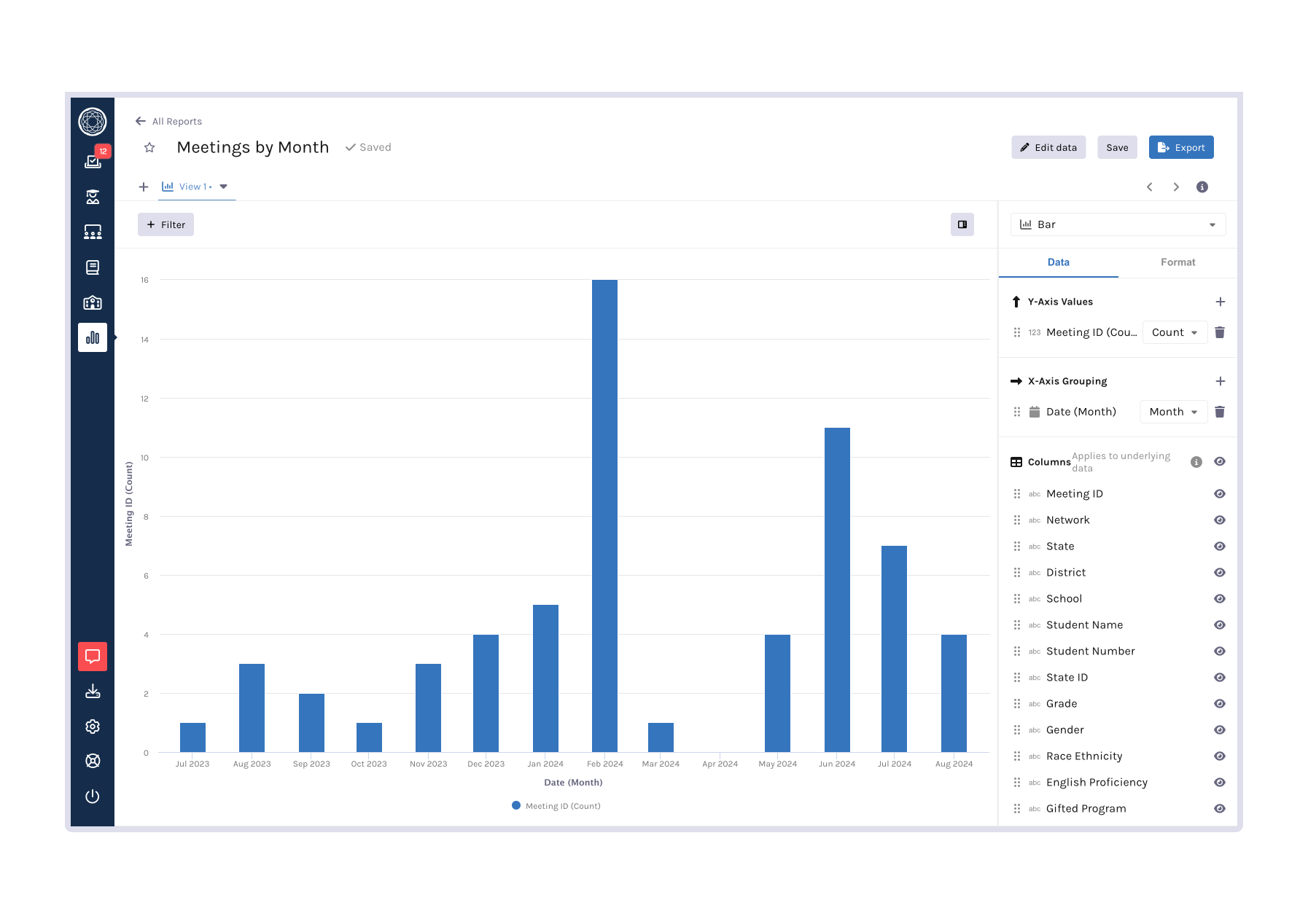
Task: Click the Jan 2024 bar
Action: coord(545,678)
